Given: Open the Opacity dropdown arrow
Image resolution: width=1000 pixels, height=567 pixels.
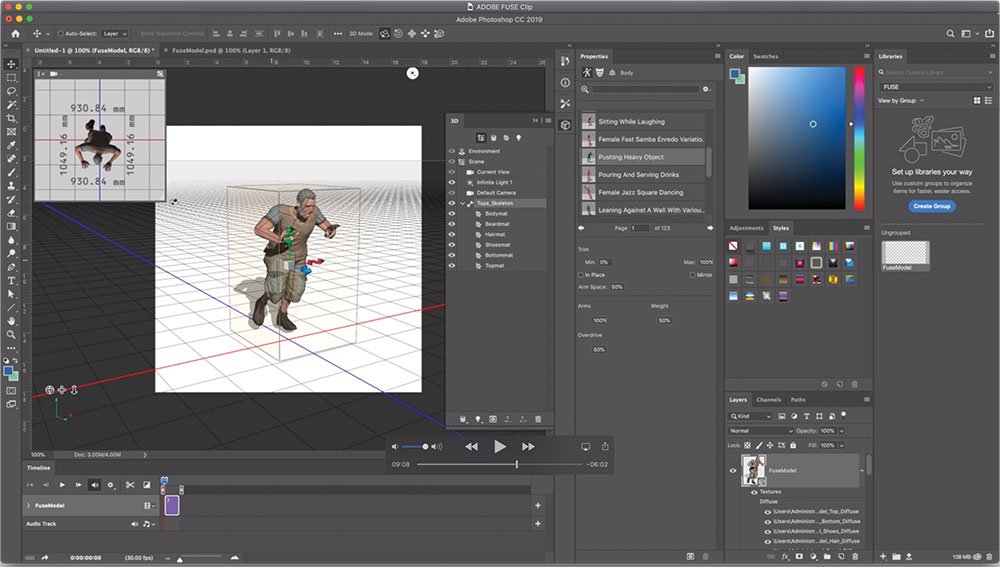Looking at the screenshot, I should tap(842, 431).
